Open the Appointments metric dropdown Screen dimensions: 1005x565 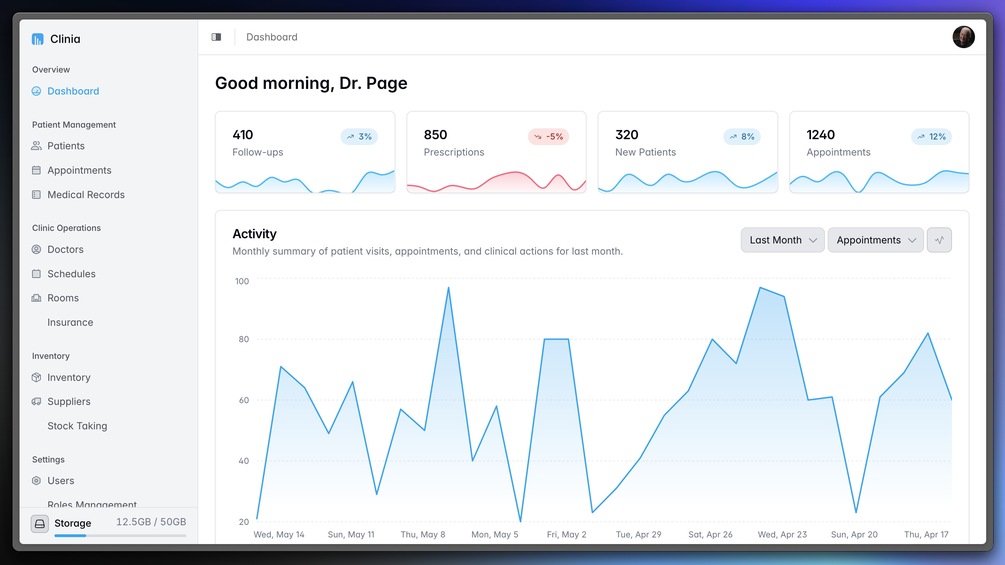[x=876, y=240]
